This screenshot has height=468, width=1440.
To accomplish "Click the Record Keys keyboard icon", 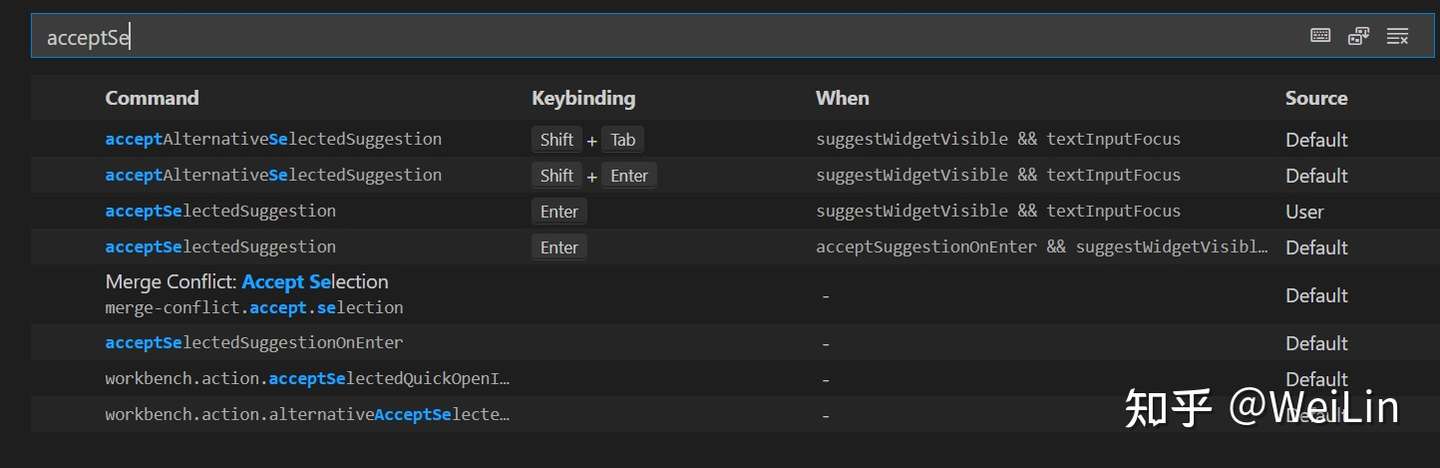I will (1320, 36).
